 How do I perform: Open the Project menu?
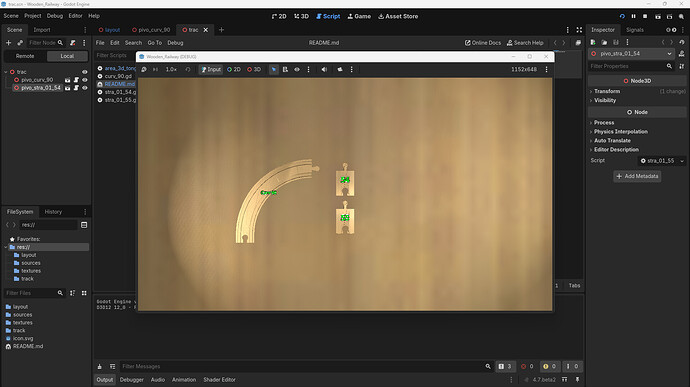[33, 16]
